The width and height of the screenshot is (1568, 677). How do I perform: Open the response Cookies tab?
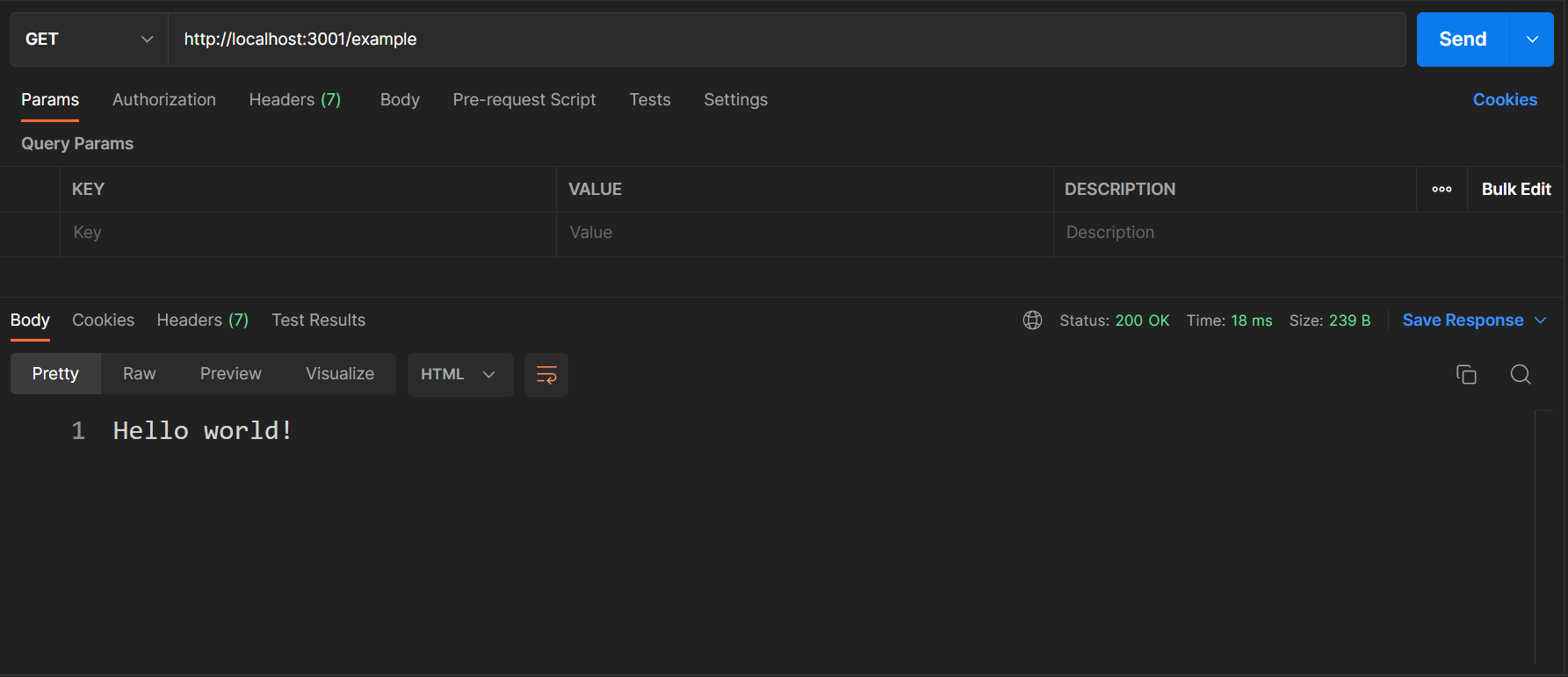tap(104, 320)
